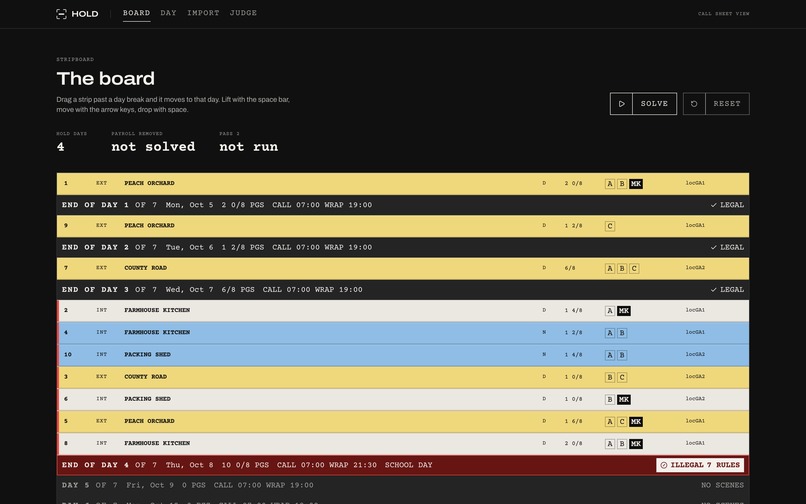The height and width of the screenshot is (504, 806).
Task: Switch to the DAY tab
Action: (x=168, y=13)
